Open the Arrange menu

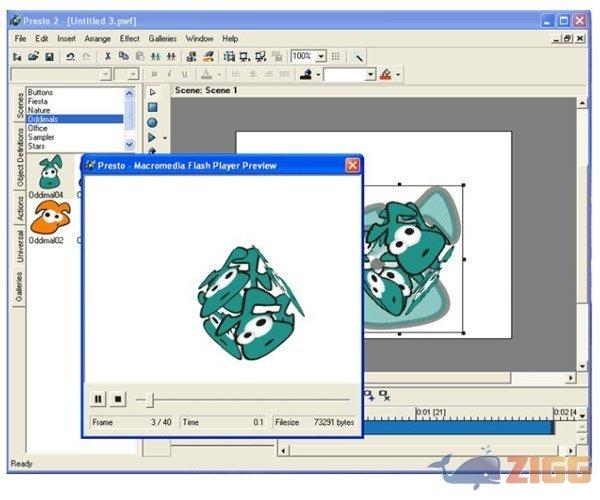point(97,39)
